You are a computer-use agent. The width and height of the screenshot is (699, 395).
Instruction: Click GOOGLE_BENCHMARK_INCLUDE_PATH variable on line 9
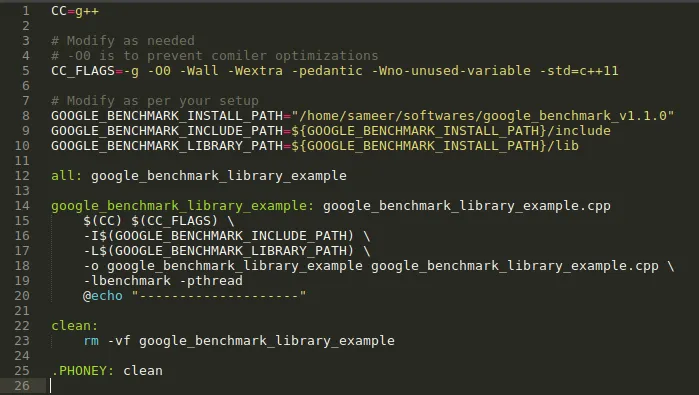tap(167, 131)
